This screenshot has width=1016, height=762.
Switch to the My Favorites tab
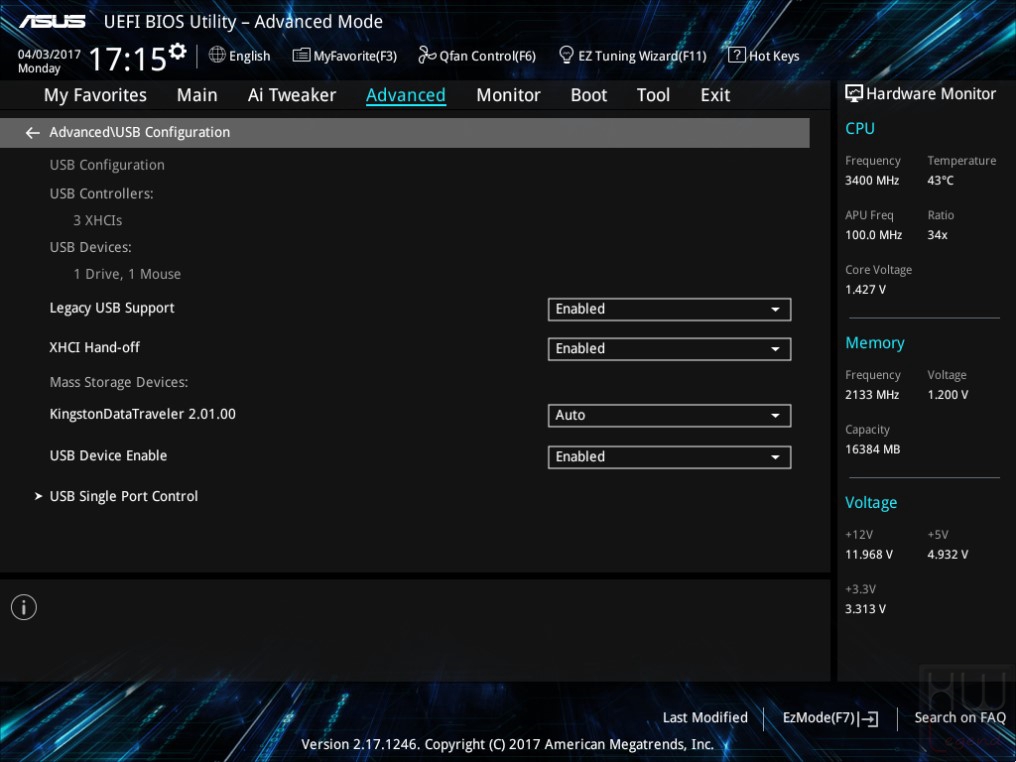95,95
